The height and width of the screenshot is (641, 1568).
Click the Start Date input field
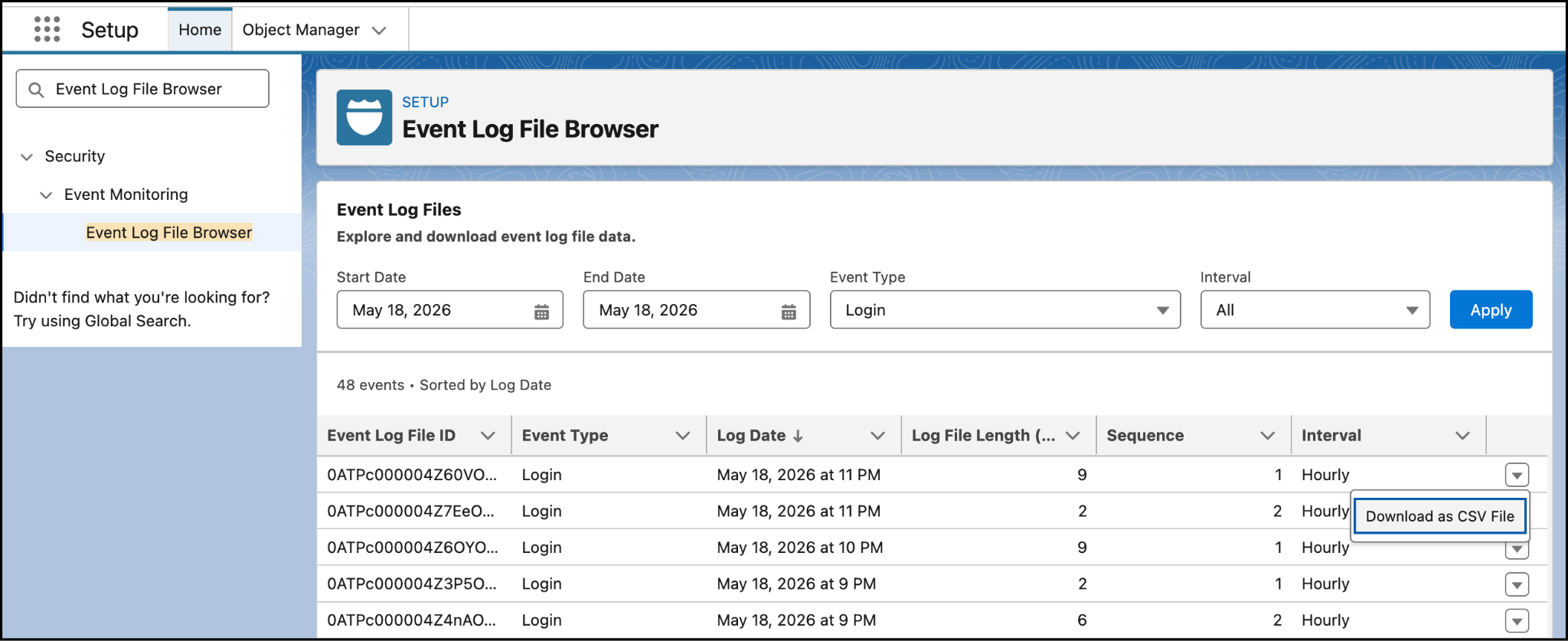pos(449,309)
